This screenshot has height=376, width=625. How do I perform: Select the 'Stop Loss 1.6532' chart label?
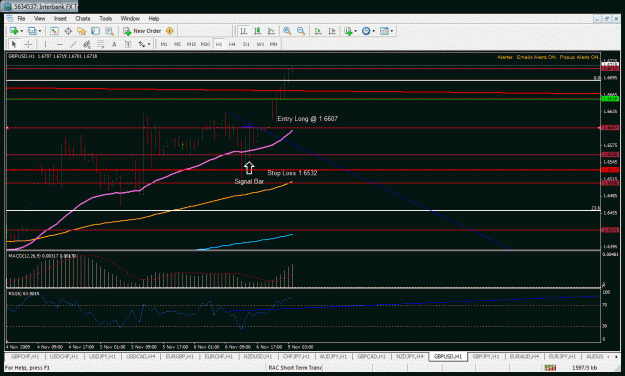(292, 173)
